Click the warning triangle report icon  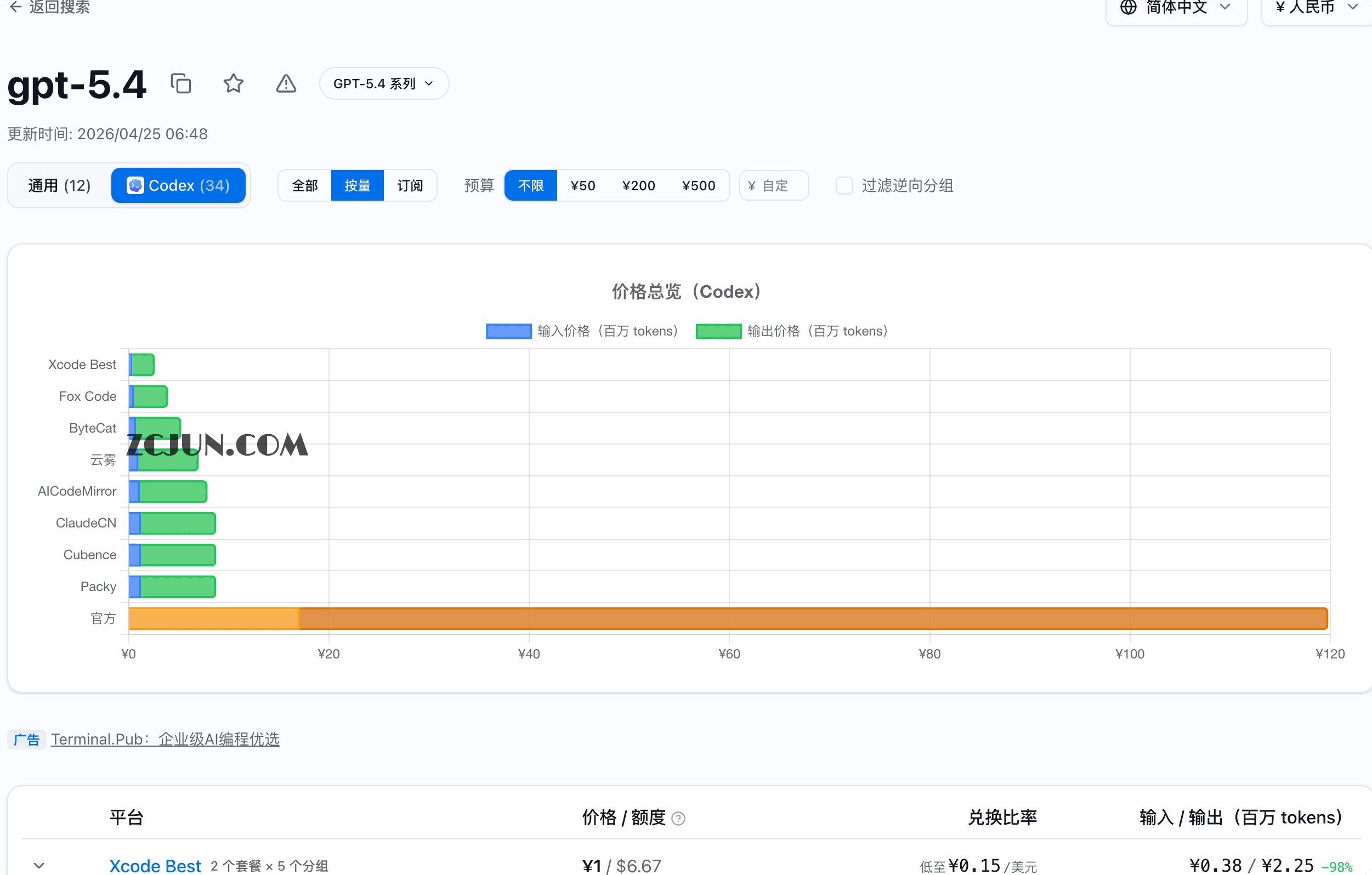[x=286, y=84]
